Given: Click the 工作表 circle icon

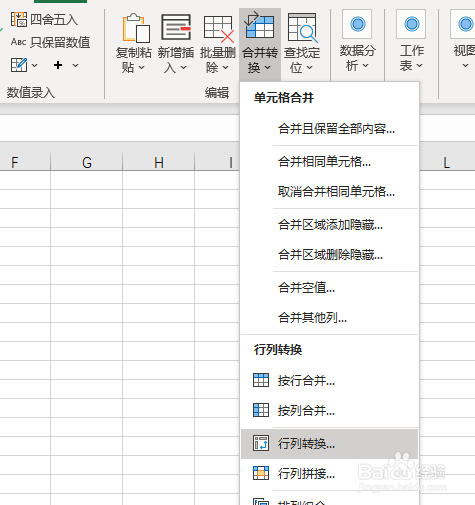Looking at the screenshot, I should [412, 24].
